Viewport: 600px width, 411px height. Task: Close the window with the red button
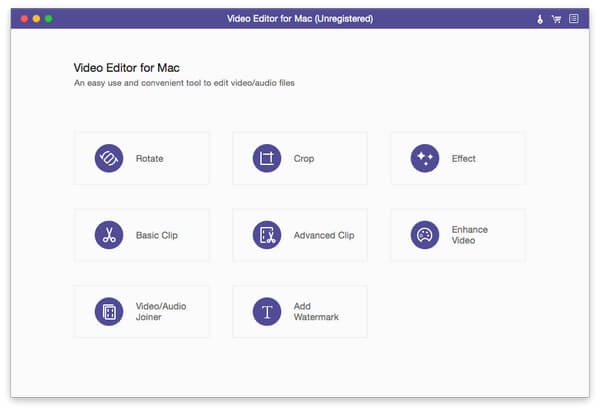(24, 18)
